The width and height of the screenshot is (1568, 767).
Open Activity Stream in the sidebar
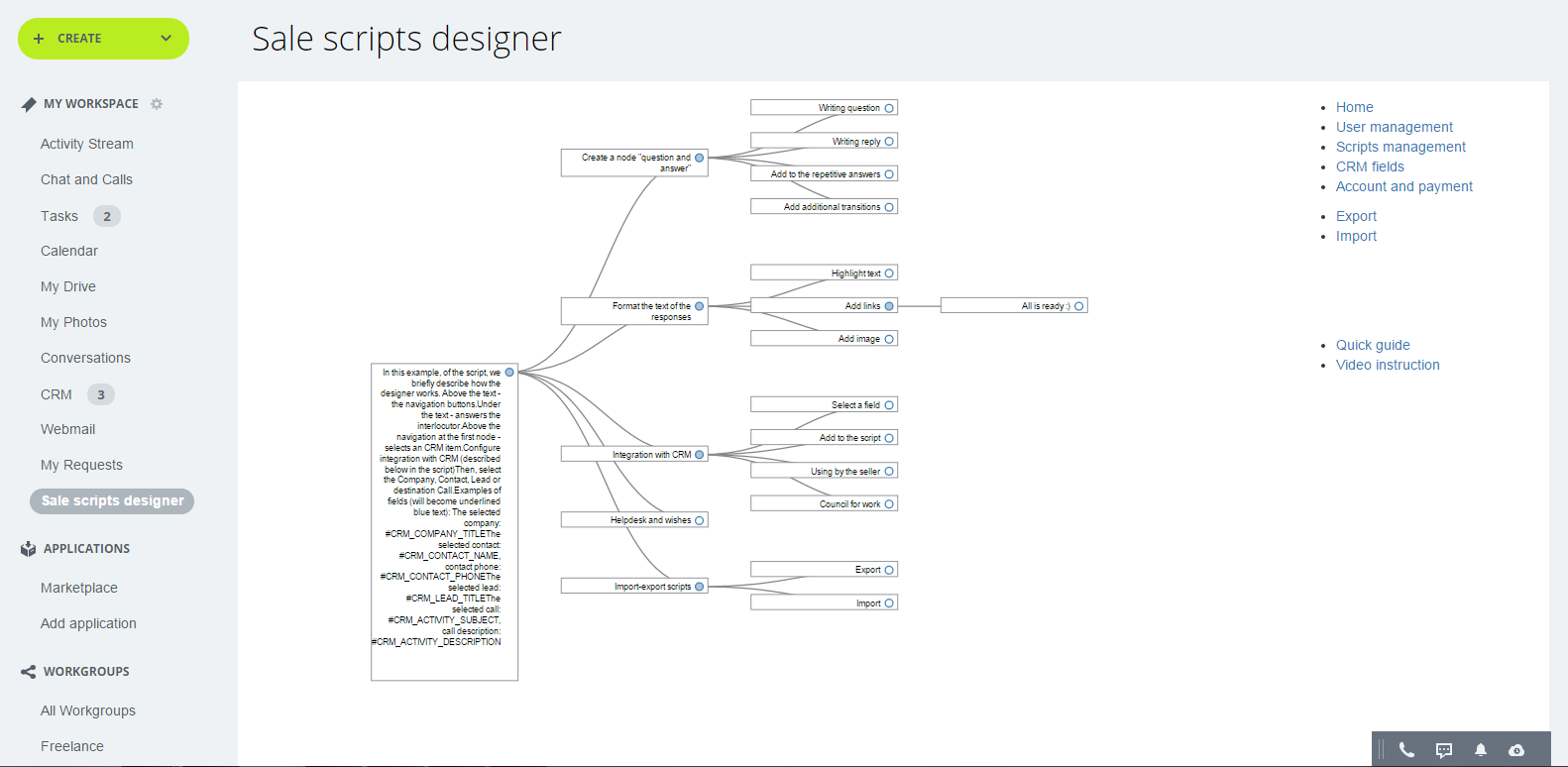click(87, 144)
